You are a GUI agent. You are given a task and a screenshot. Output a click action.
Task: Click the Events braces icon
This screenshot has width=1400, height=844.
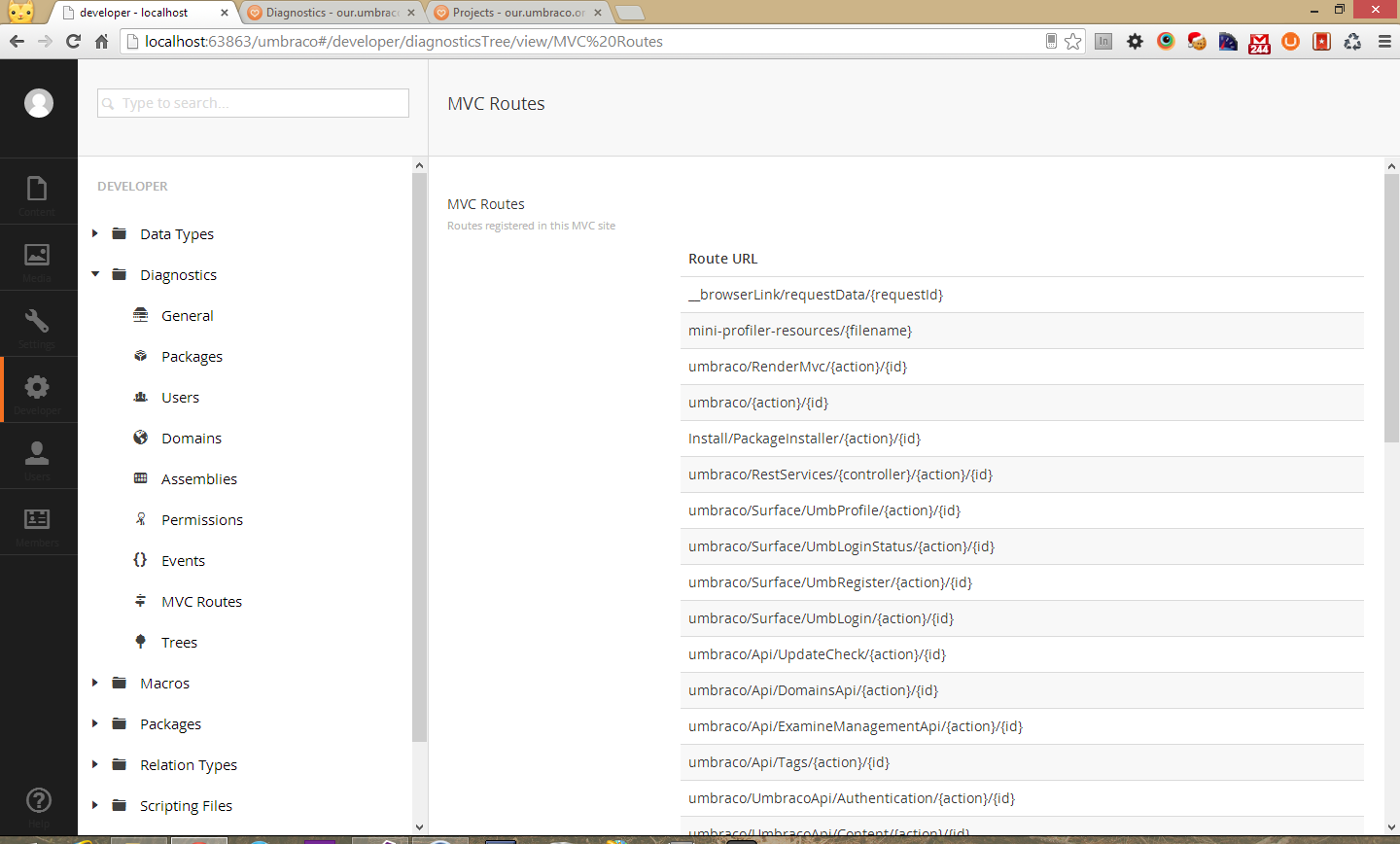tap(141, 560)
